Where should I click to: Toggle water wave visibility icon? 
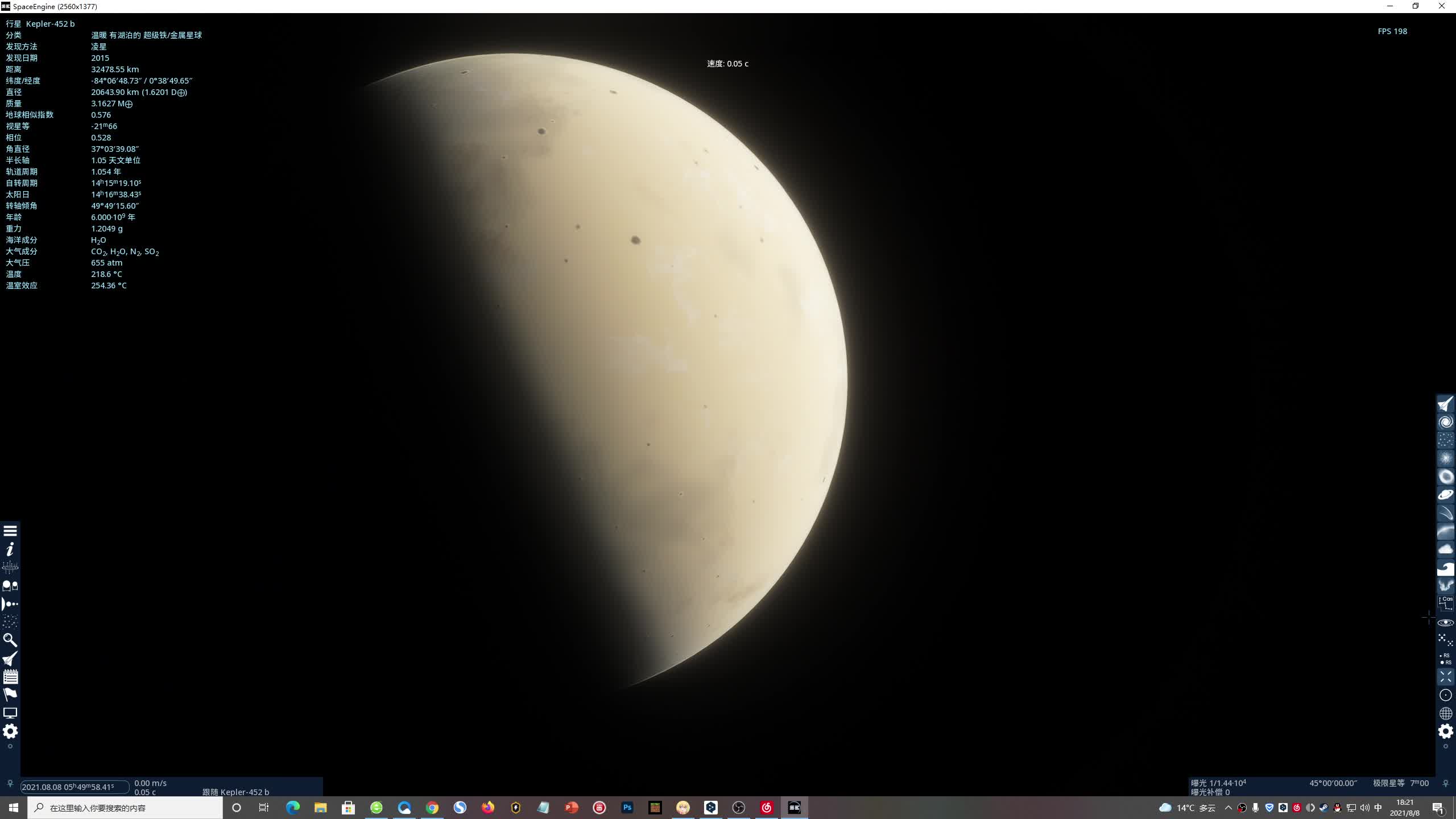pyautogui.click(x=1446, y=568)
